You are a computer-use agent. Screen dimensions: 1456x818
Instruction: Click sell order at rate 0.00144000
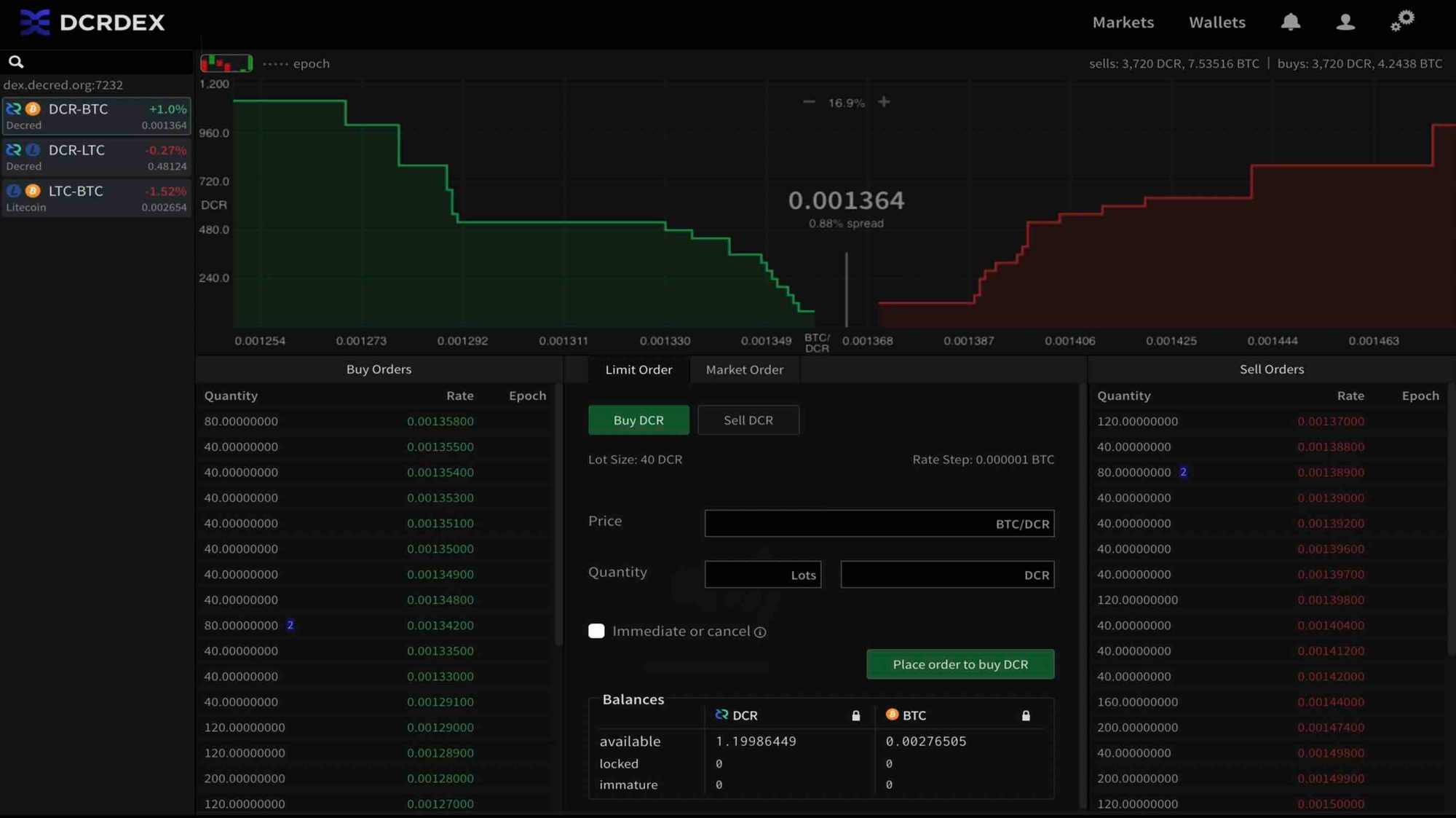click(x=1268, y=701)
